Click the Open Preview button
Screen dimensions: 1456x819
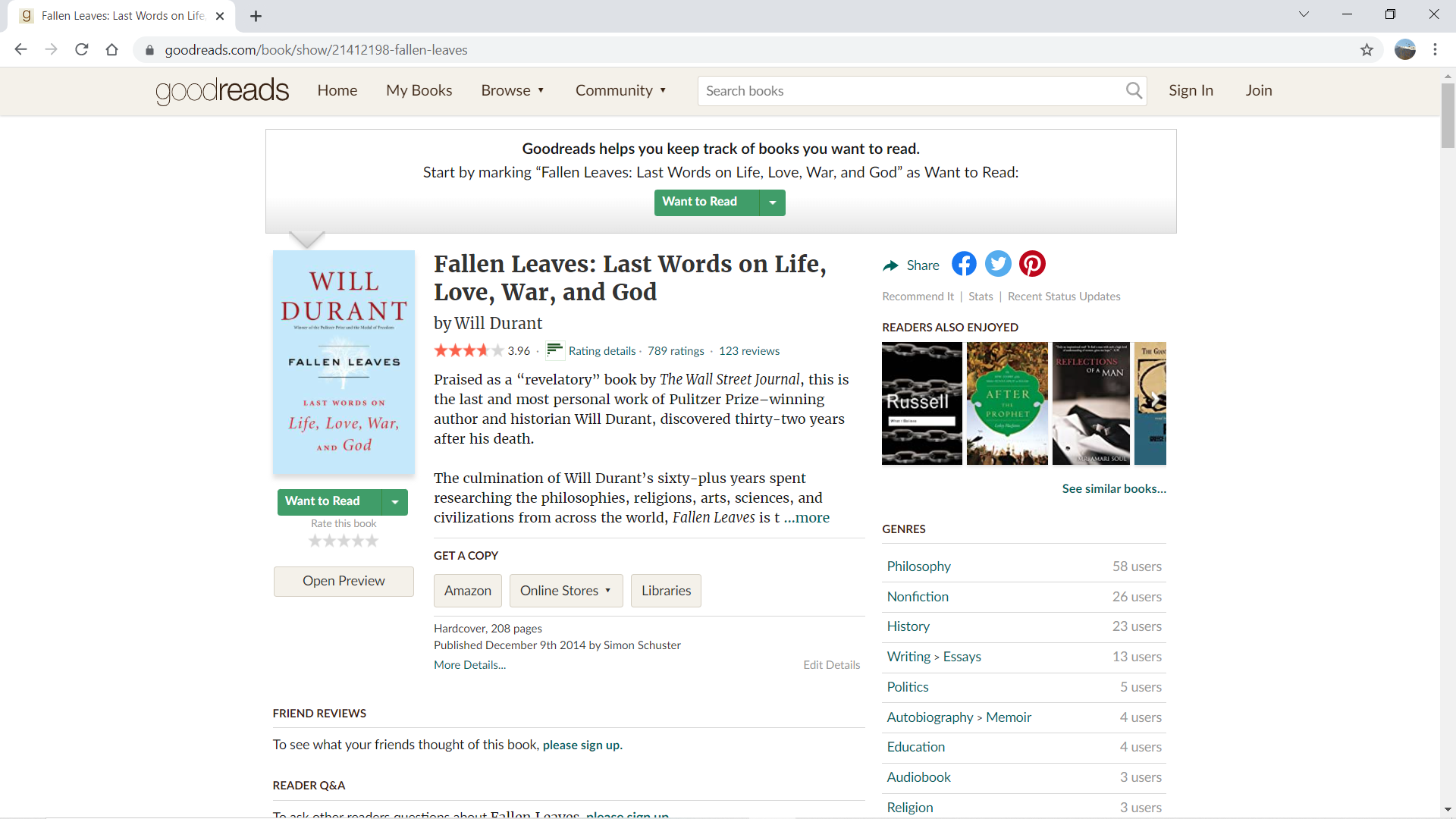[x=344, y=581]
